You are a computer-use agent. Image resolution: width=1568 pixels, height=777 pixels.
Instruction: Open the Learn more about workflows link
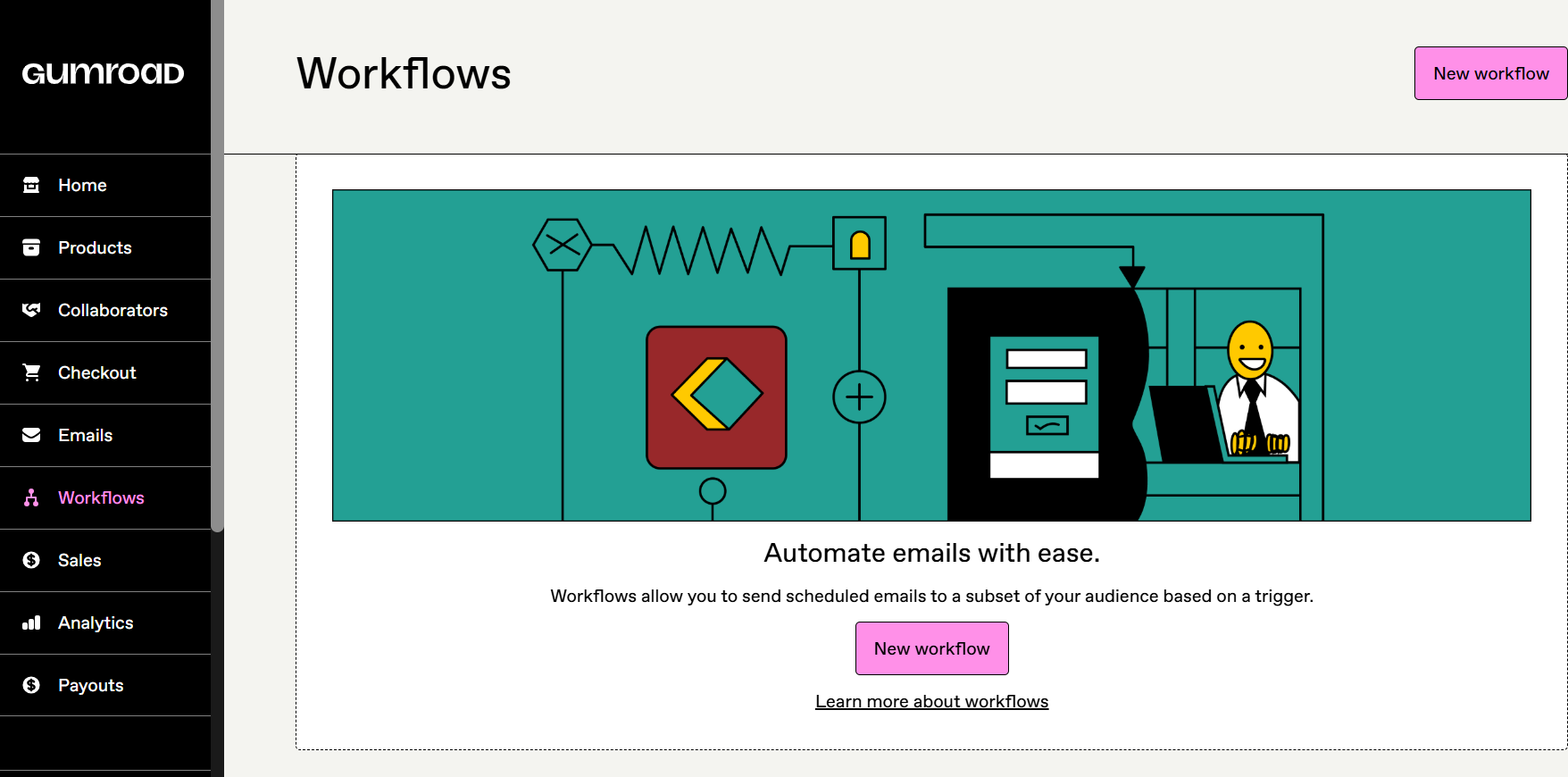(931, 701)
